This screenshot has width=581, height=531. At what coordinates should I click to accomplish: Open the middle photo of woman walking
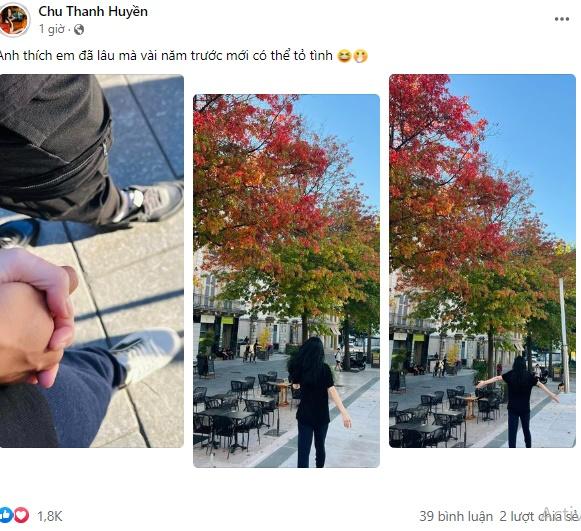pos(286,281)
